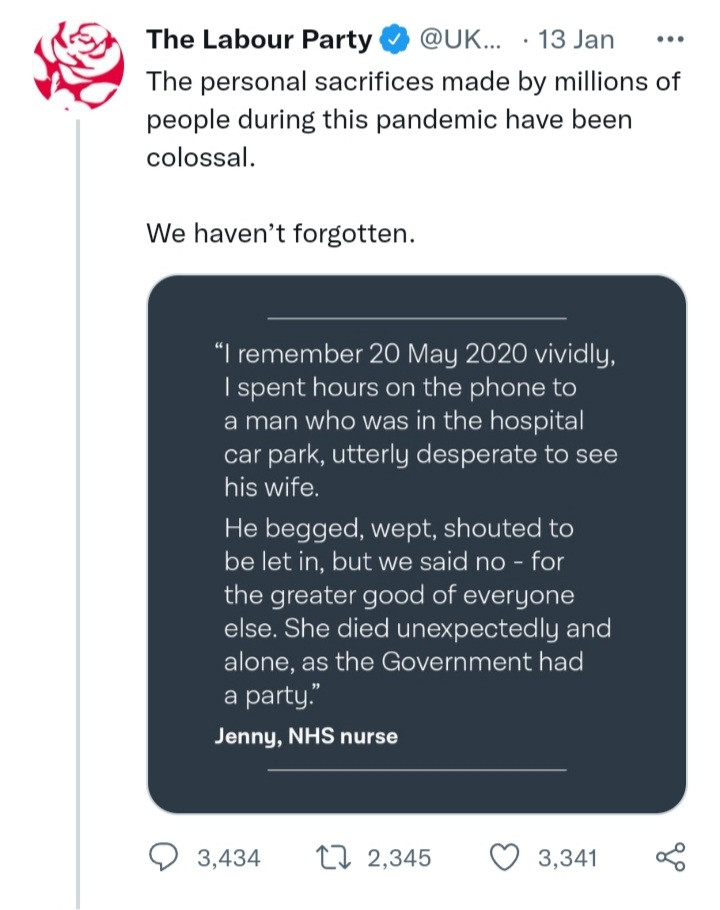Click the word "colossal." in the tweet
The width and height of the screenshot is (720, 910).
tap(196, 158)
